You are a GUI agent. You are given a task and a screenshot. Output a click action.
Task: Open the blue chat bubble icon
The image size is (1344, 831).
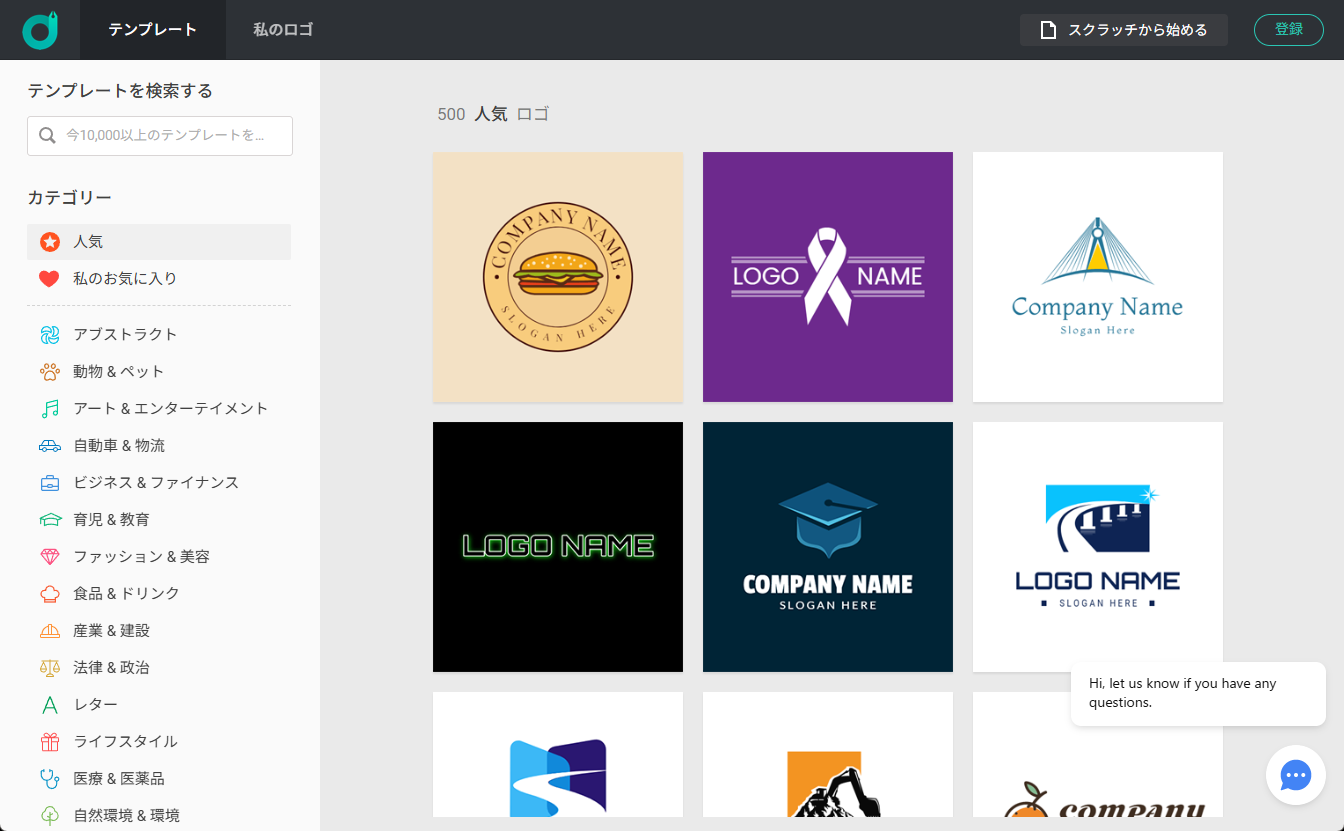pyautogui.click(x=1295, y=775)
